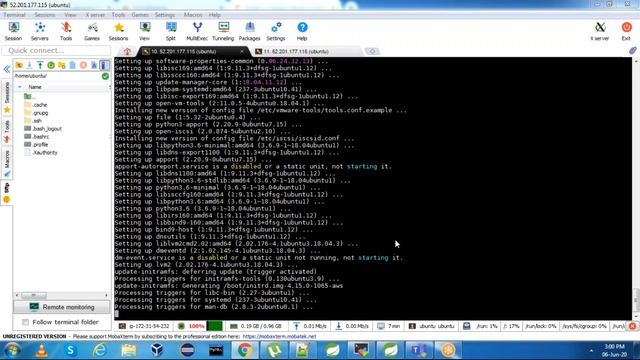Image resolution: width=640 pixels, height=360 pixels.
Task: Click the SFTP new file icon
Action: (73, 65)
